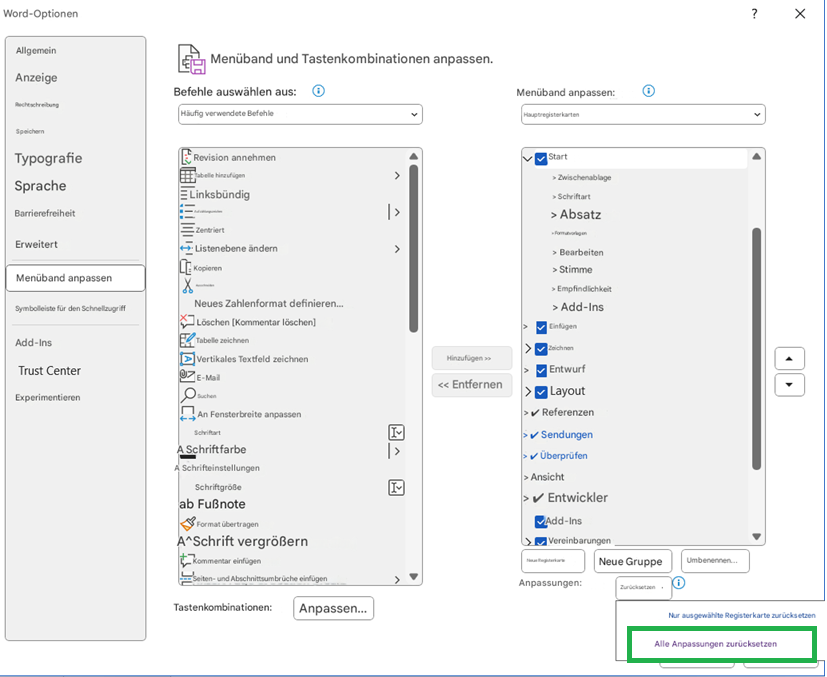Click the Tabelle hinzufügen table icon
Image resolution: width=827 pixels, height=677 pixels.
pos(187,175)
